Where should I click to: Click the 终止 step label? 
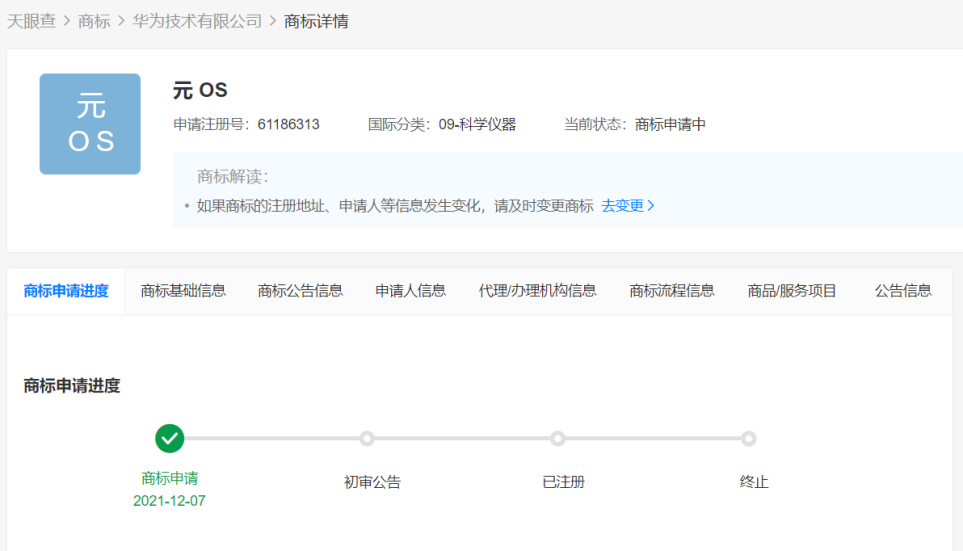point(754,482)
